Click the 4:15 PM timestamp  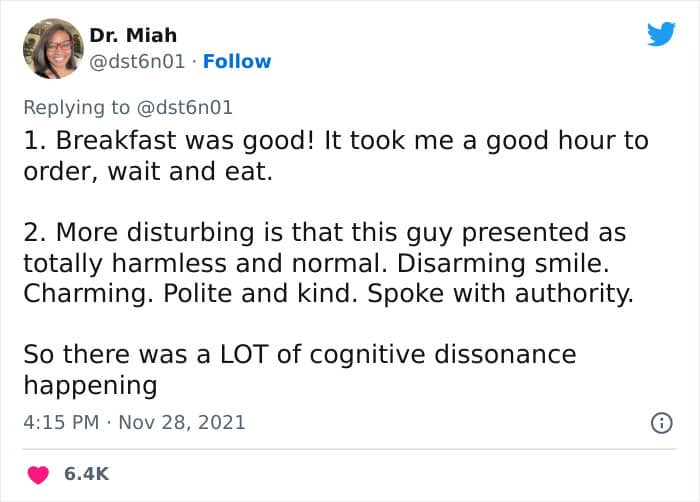tap(61, 423)
